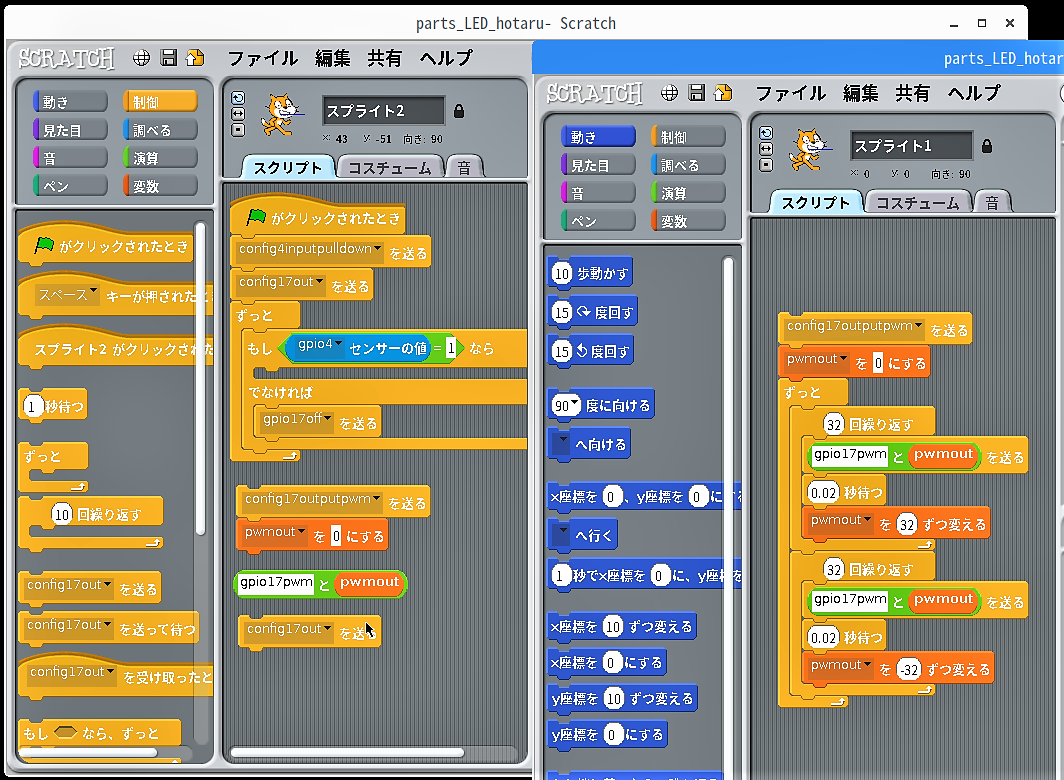
Task: Click the SCRATCH logo in the スプライト2 window
Action: click(66, 59)
